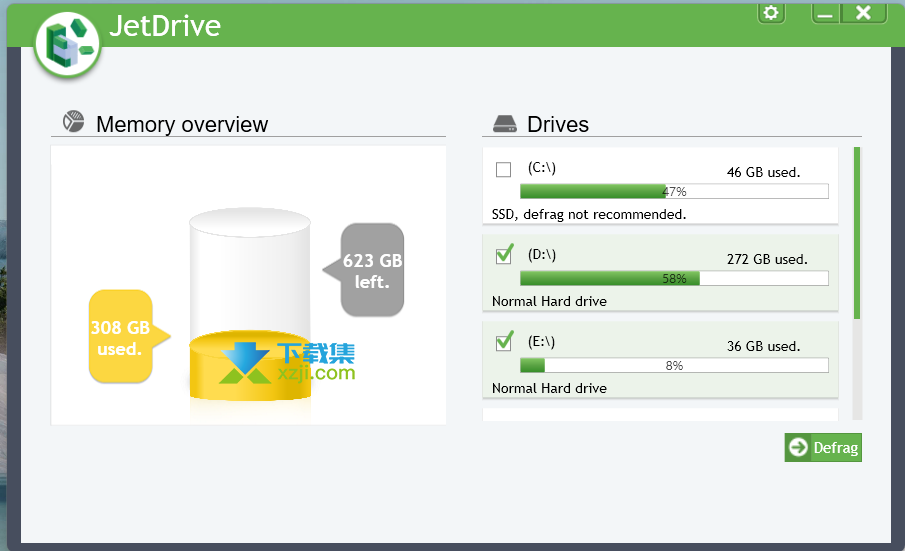Uncheck the E:\ drive checkbox
The image size is (905, 551).
[x=504, y=343]
